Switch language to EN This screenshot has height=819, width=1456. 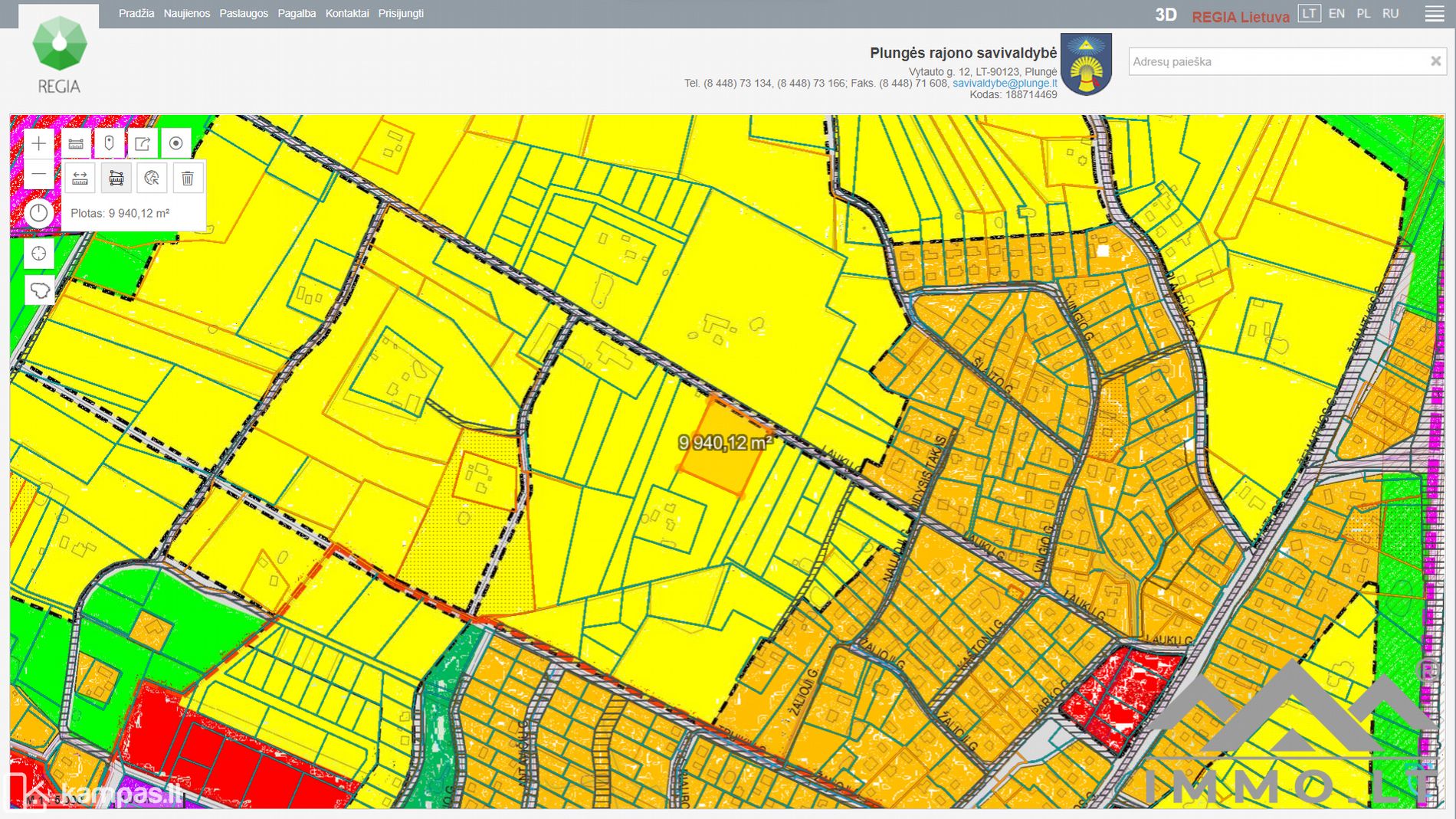tap(1336, 14)
